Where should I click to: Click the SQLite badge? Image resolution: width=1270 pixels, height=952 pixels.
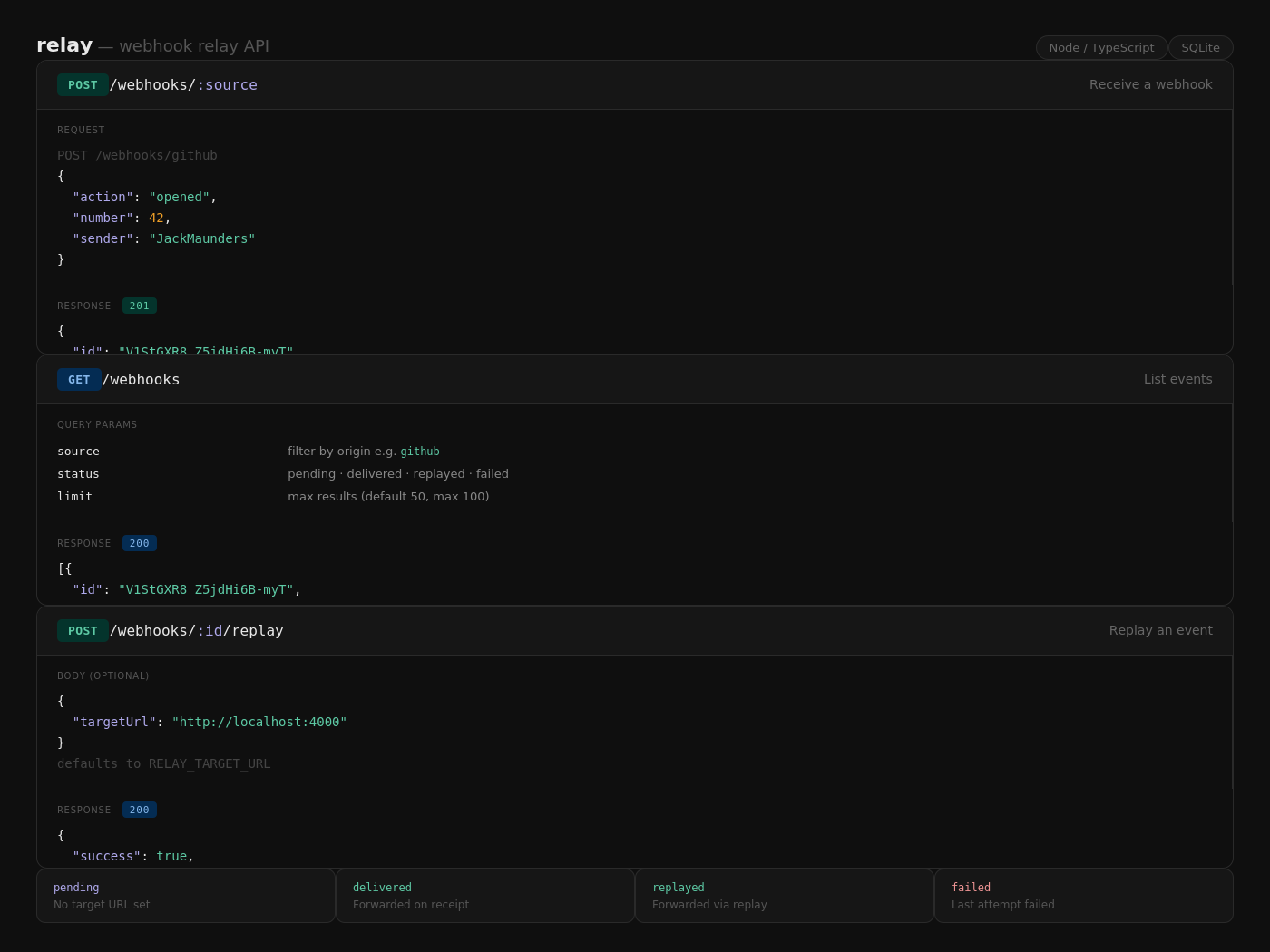click(1200, 48)
